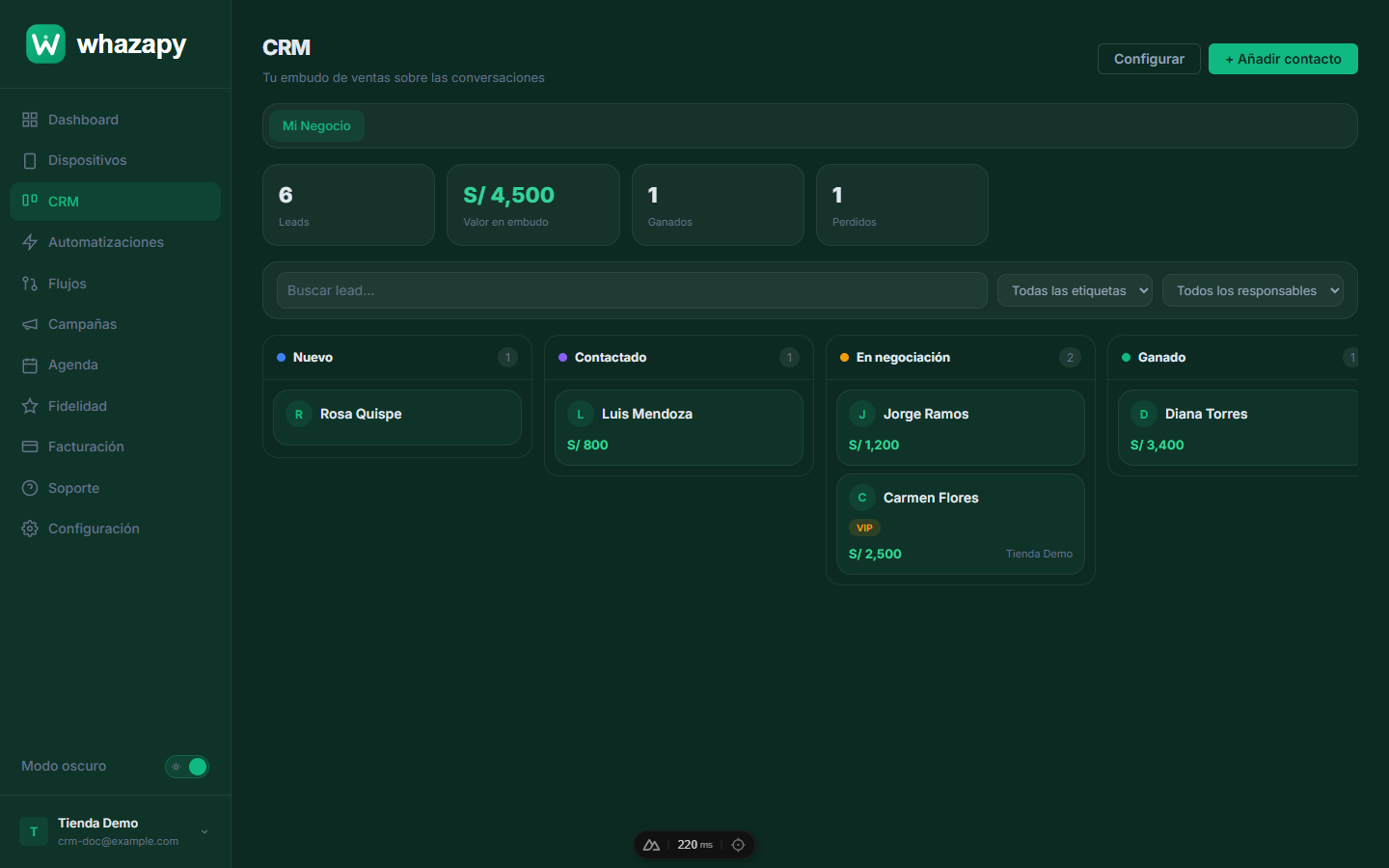Viewport: 1389px width, 868px height.
Task: Click the Nuxt logo in devtools bar
Action: click(x=651, y=845)
